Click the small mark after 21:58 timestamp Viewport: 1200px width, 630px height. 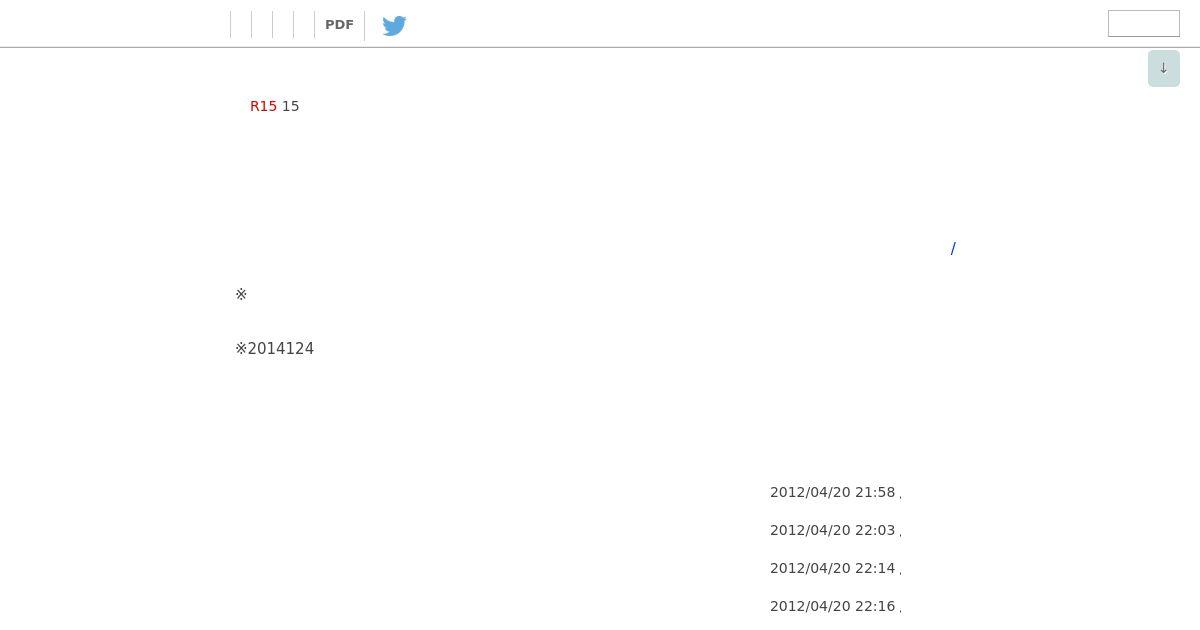coord(900,496)
